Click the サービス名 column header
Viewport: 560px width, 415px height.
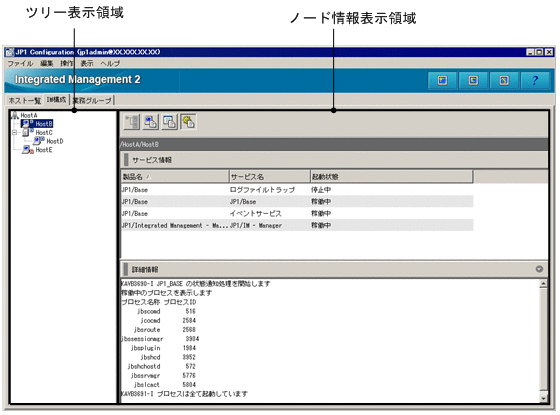click(270, 176)
